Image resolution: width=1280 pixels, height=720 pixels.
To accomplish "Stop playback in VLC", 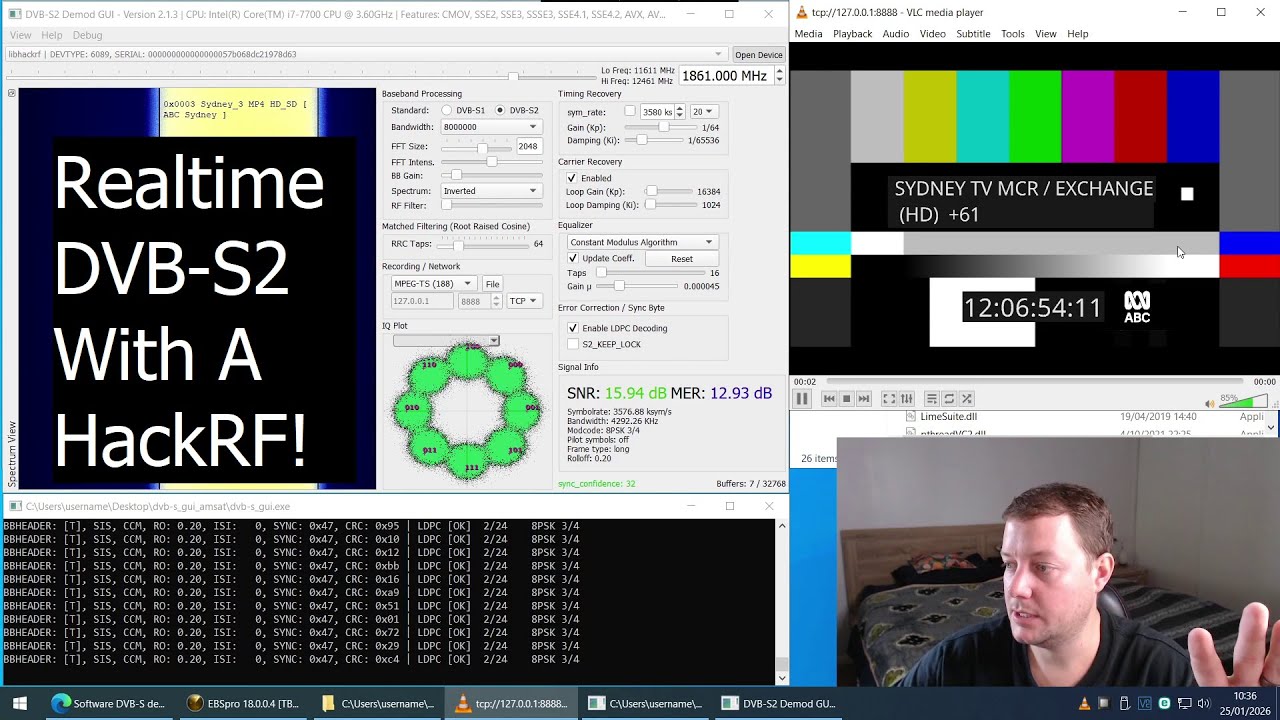I will [846, 398].
